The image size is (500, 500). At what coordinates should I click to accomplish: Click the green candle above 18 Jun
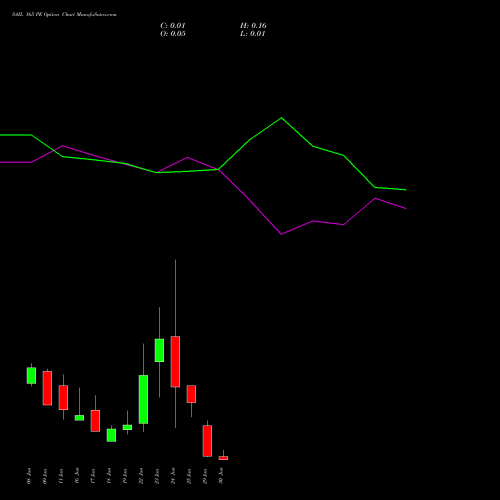(x=111, y=435)
